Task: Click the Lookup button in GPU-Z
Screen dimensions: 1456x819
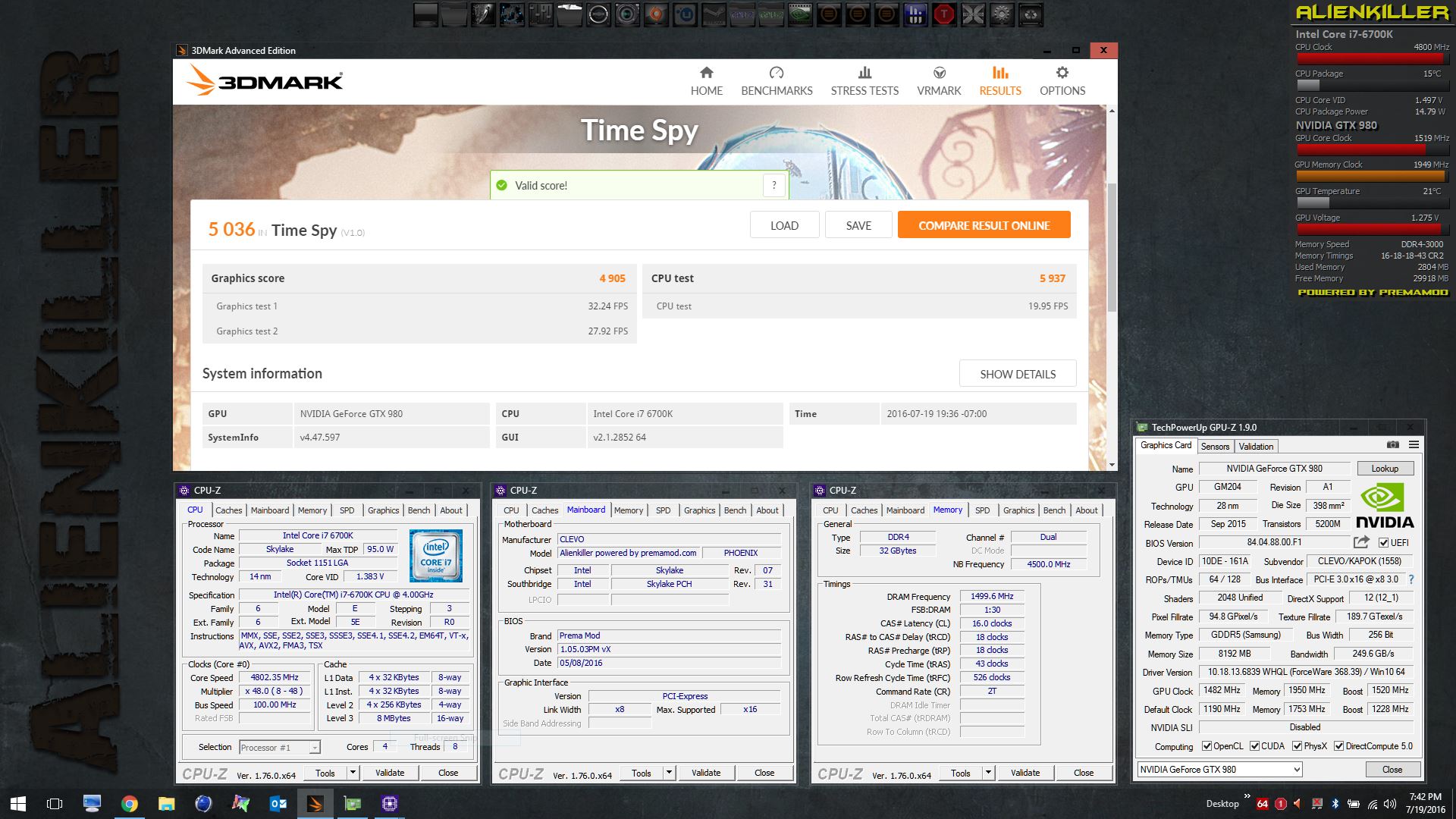Action: (1385, 469)
